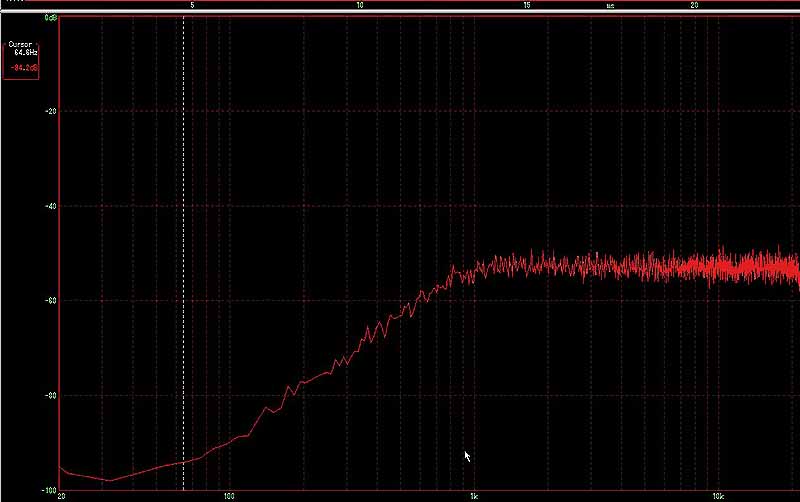Click the 0dB label on level axis

(x=49, y=19)
